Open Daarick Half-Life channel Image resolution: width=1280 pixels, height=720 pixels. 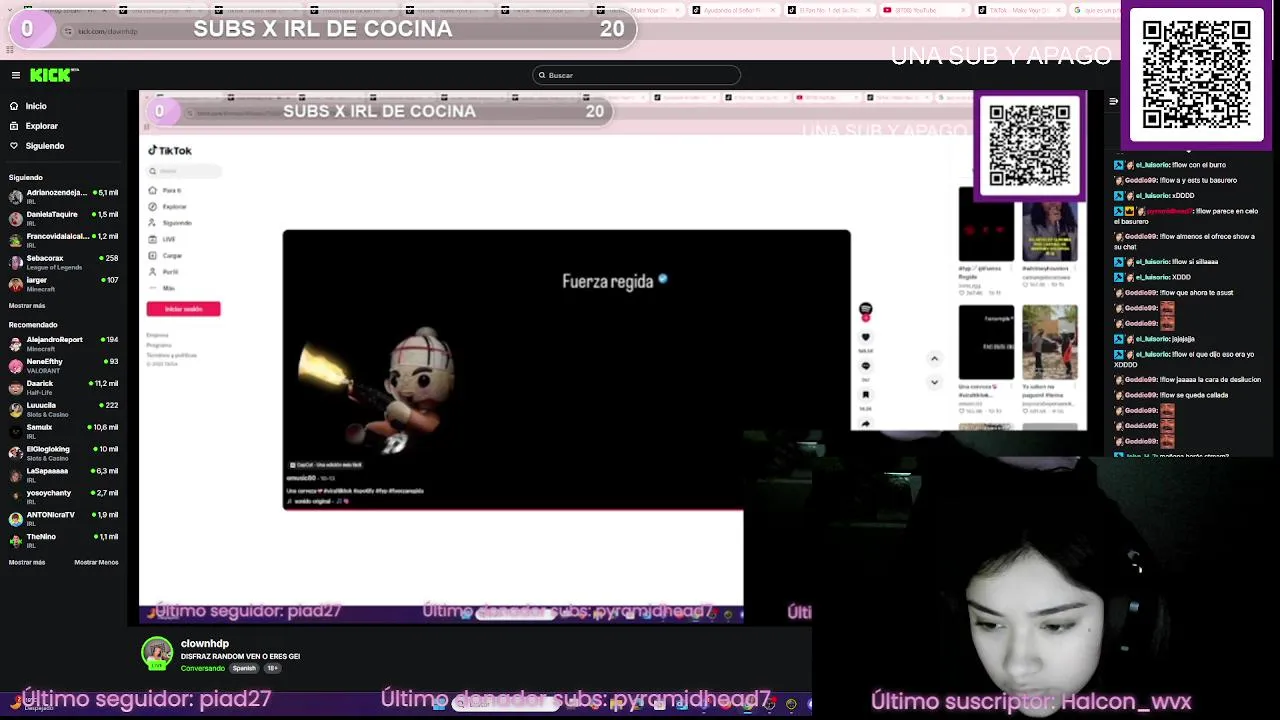pos(63,387)
